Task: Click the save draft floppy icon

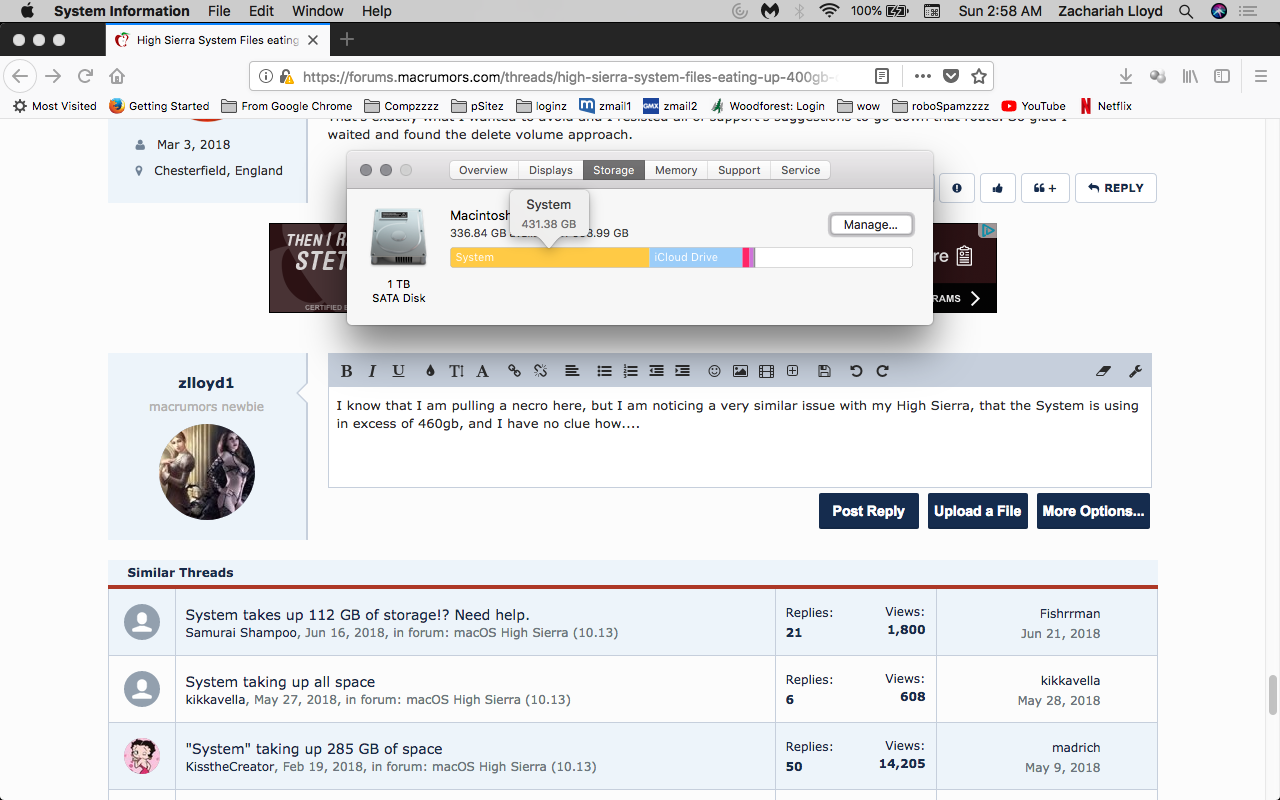Action: pyautogui.click(x=824, y=371)
